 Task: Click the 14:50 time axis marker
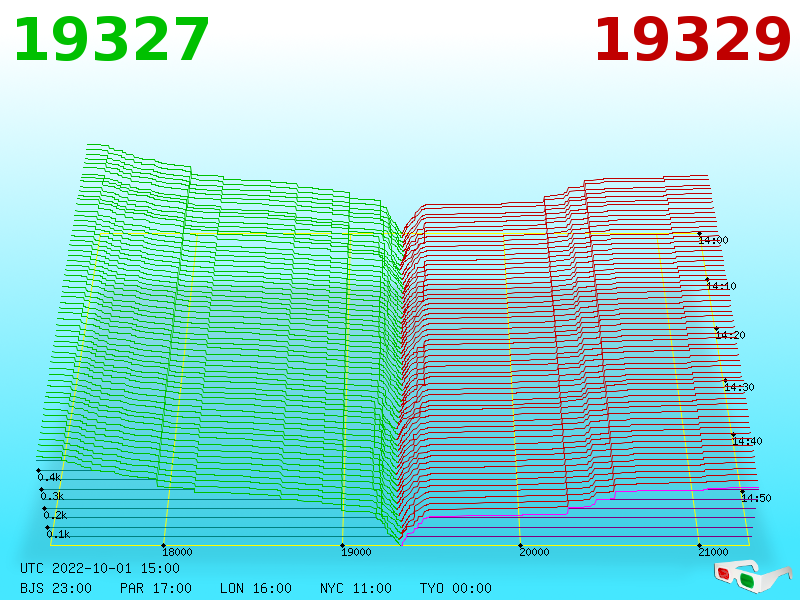756,498
